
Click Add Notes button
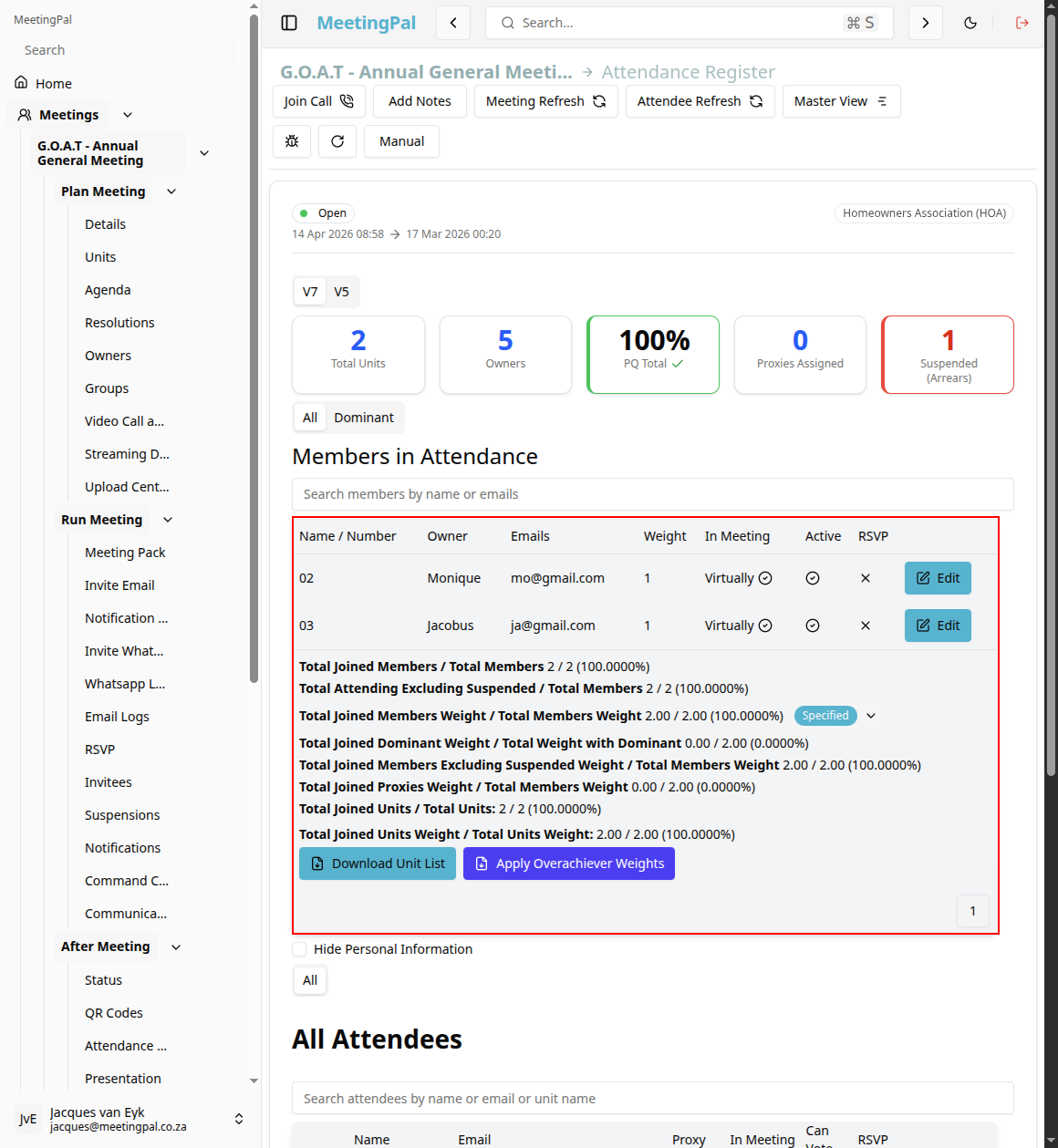click(420, 101)
